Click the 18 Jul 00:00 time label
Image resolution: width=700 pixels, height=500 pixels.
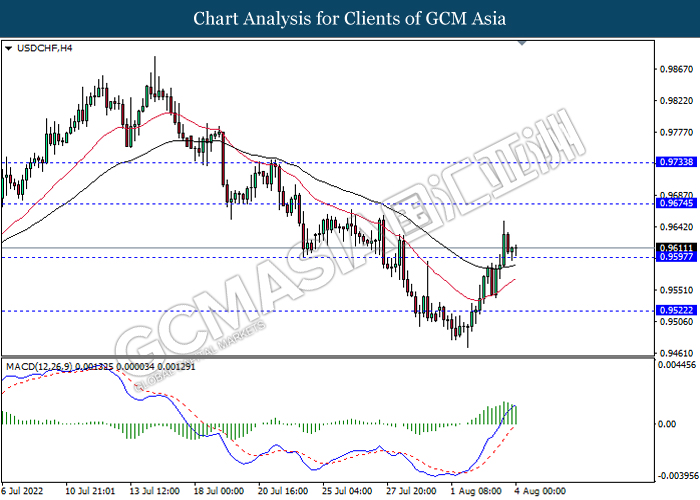tap(219, 491)
